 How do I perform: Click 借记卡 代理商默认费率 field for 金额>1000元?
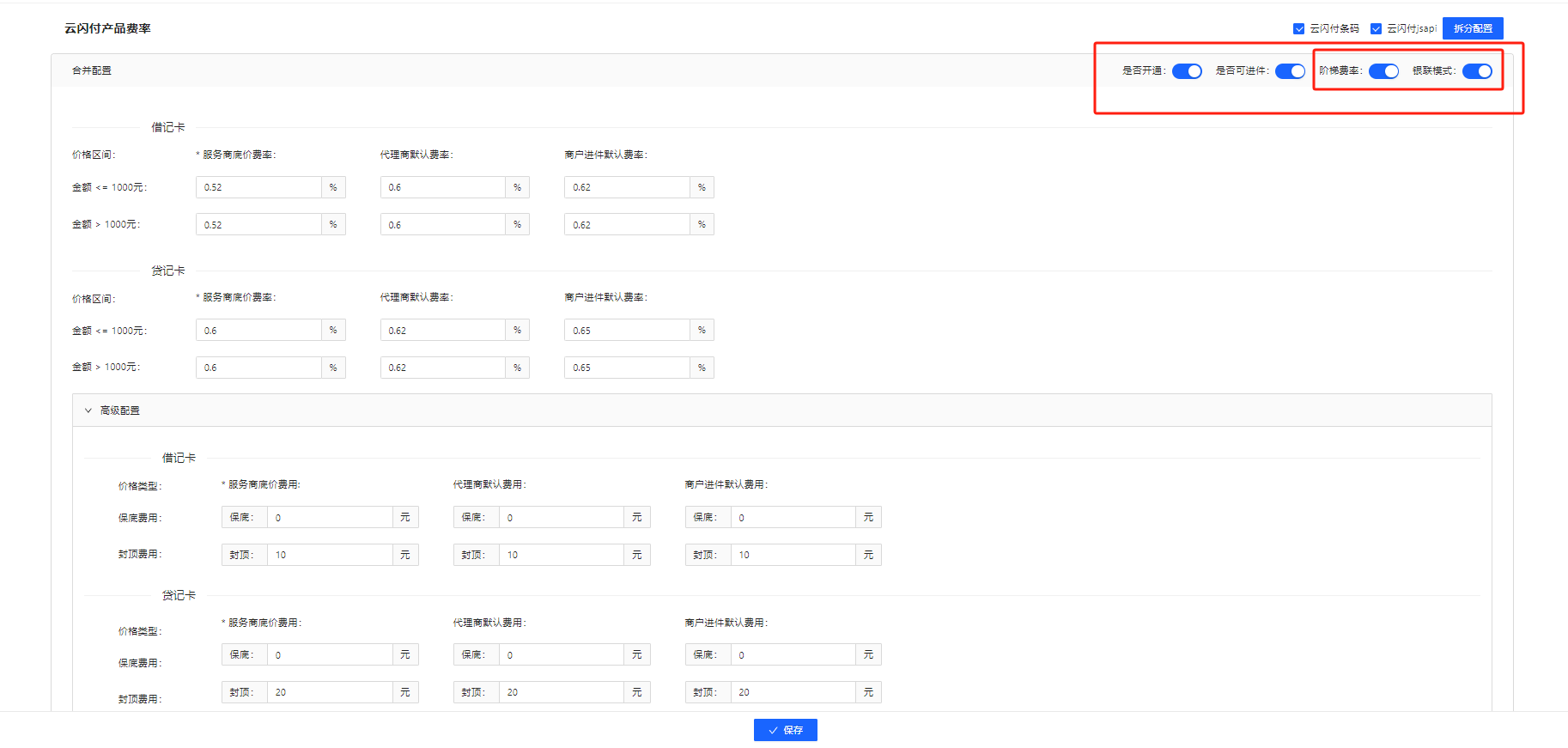442,225
